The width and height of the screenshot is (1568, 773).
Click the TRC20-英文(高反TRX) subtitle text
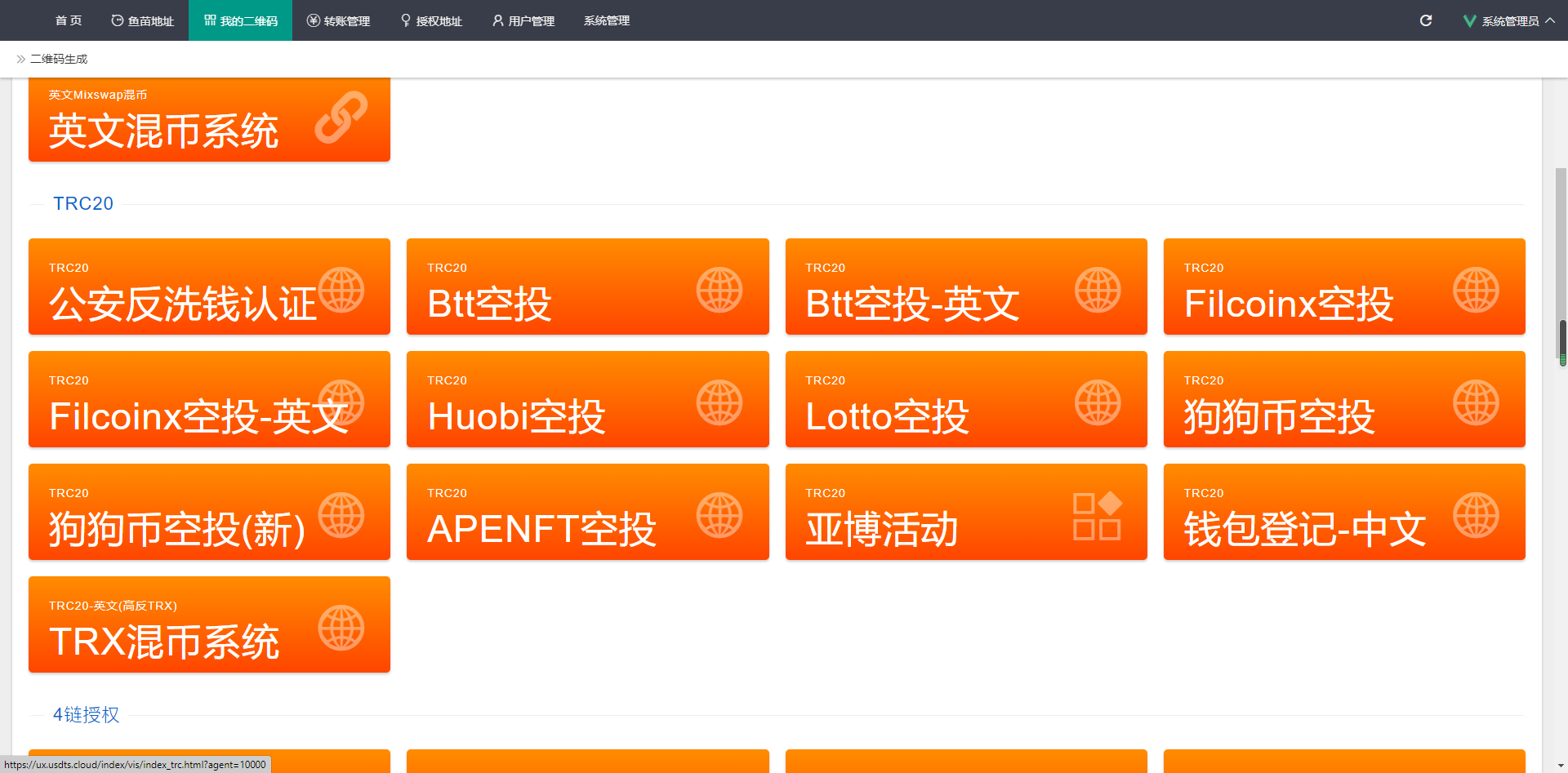tap(113, 606)
